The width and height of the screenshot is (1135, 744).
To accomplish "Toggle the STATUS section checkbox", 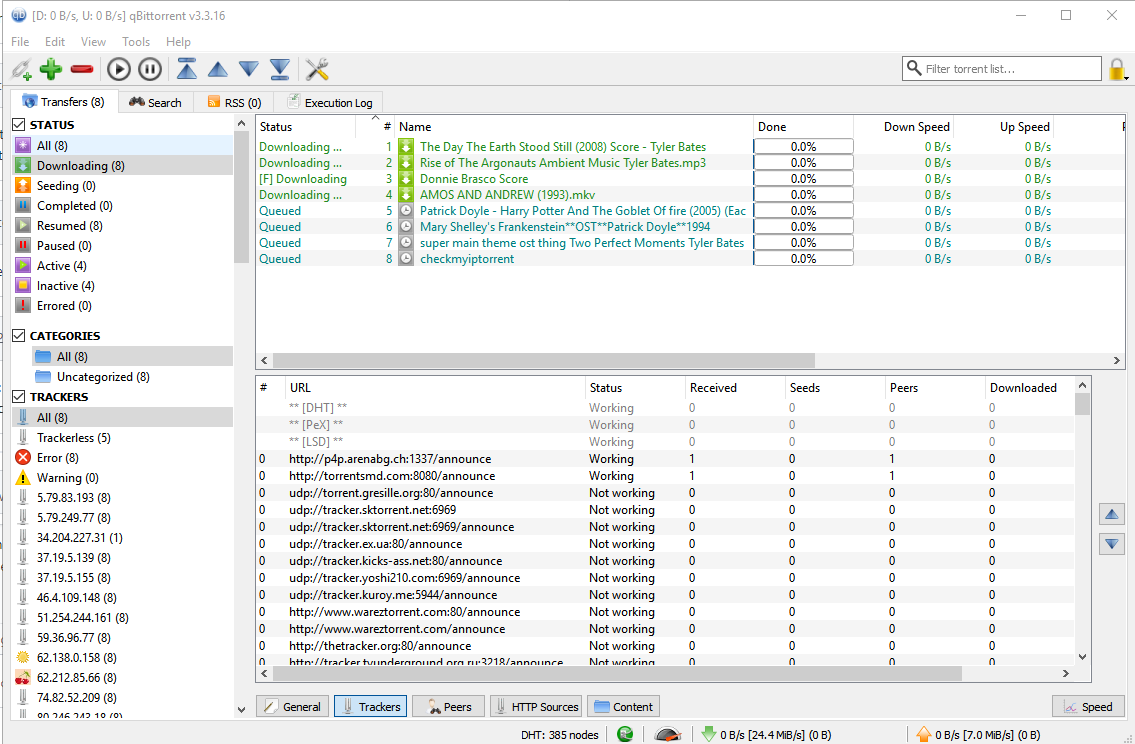I will tap(19, 124).
